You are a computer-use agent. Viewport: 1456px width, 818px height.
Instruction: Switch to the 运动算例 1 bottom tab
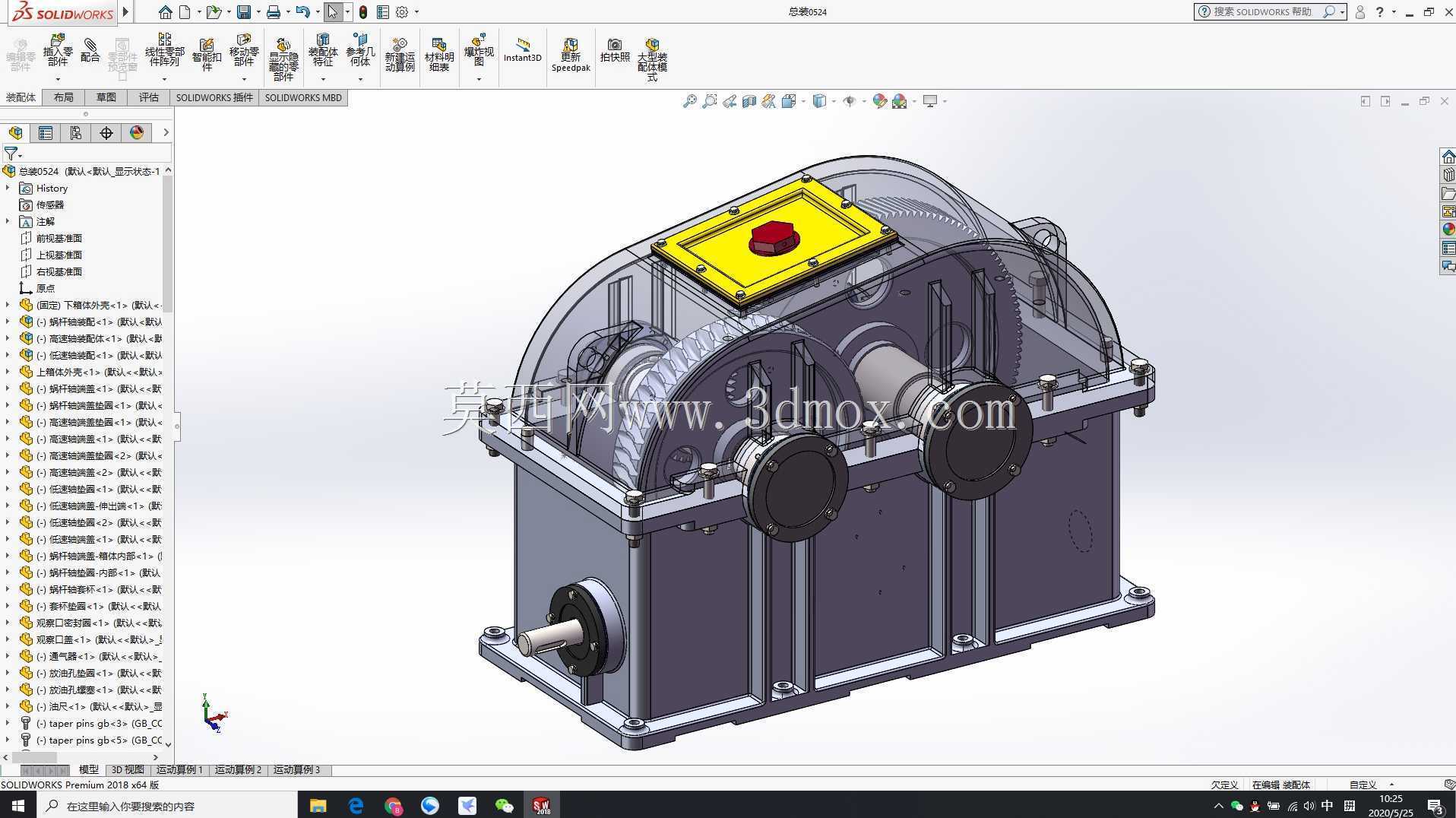click(x=179, y=770)
